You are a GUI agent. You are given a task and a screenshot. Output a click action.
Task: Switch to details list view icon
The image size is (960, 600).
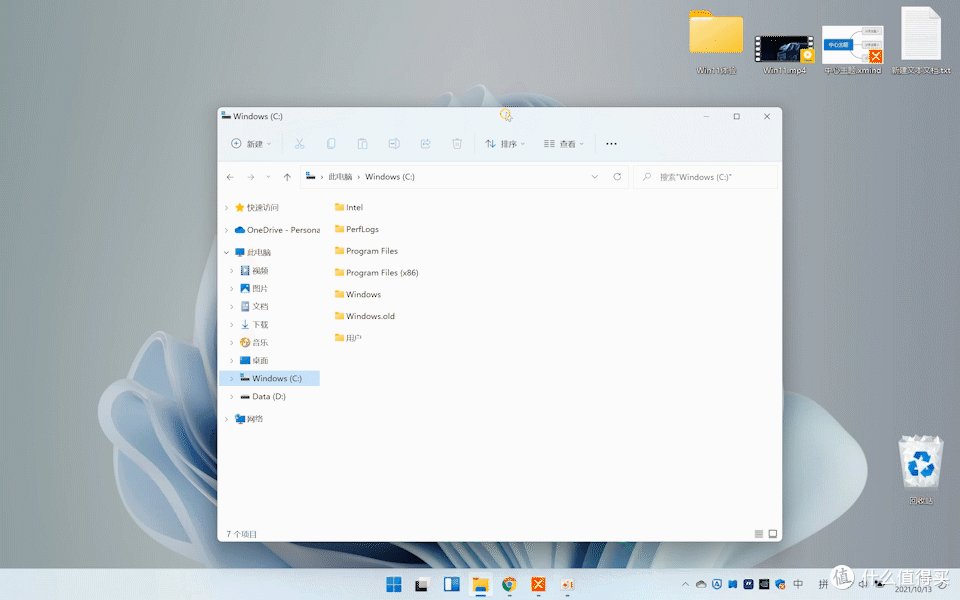pos(759,534)
